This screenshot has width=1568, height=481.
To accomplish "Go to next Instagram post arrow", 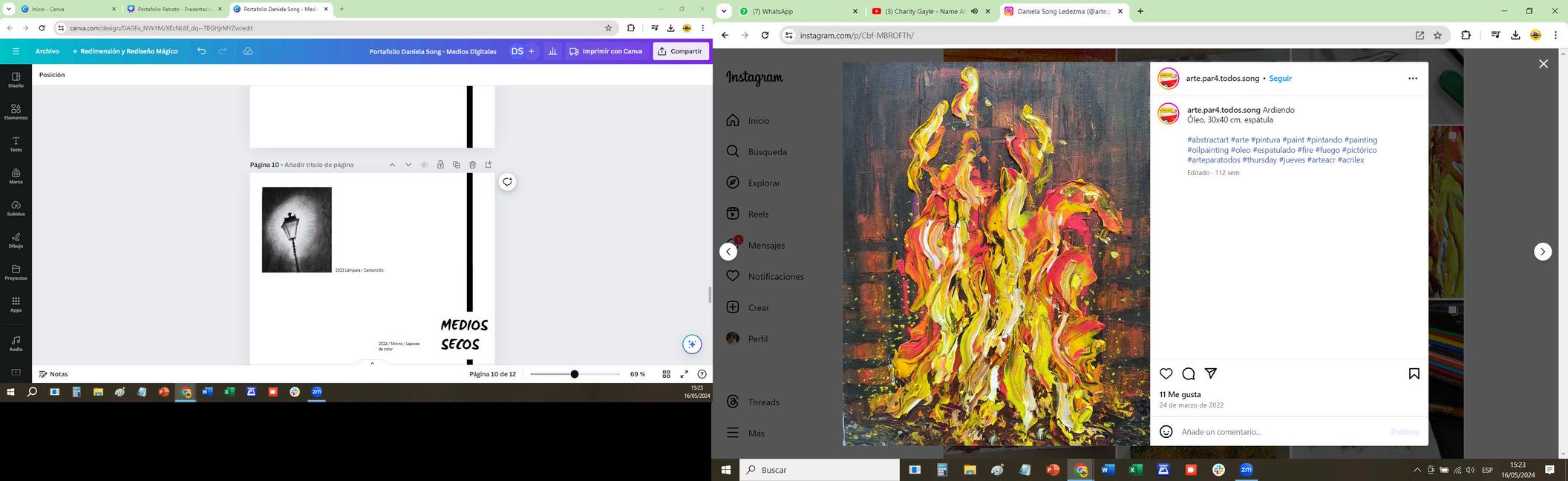I will tap(1542, 252).
